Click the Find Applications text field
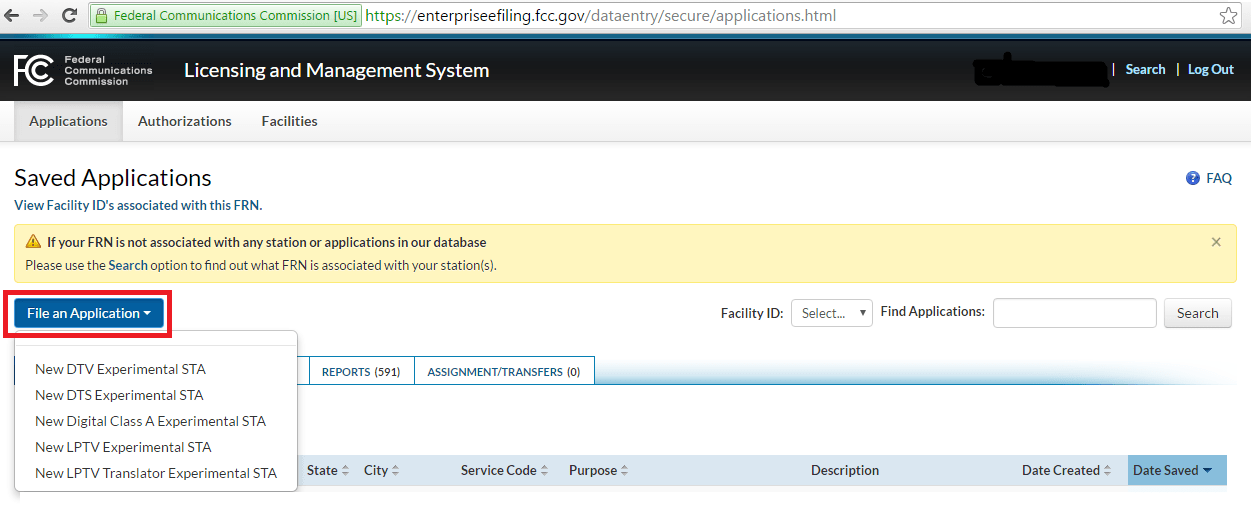This screenshot has height=511, width=1251. pyautogui.click(x=1074, y=313)
